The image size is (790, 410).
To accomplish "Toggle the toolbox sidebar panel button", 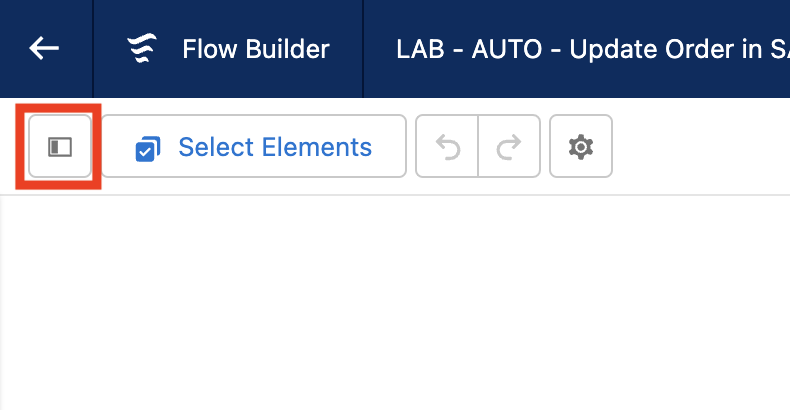I will click(60, 147).
